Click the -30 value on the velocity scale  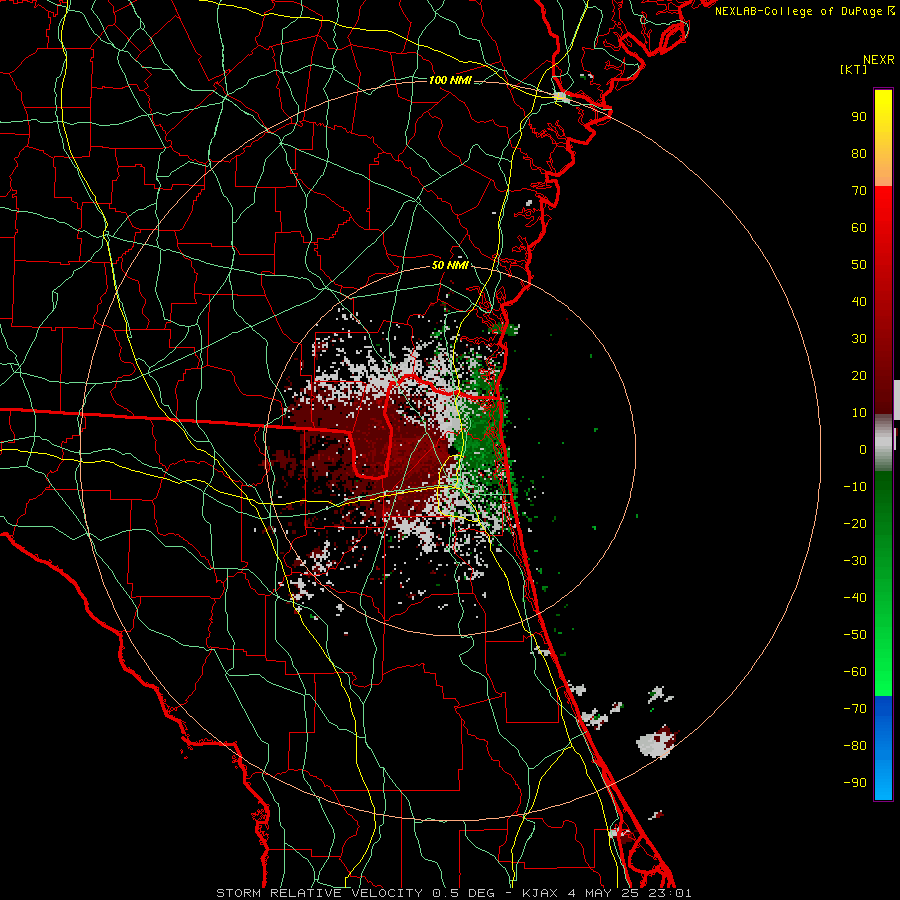coord(855,561)
